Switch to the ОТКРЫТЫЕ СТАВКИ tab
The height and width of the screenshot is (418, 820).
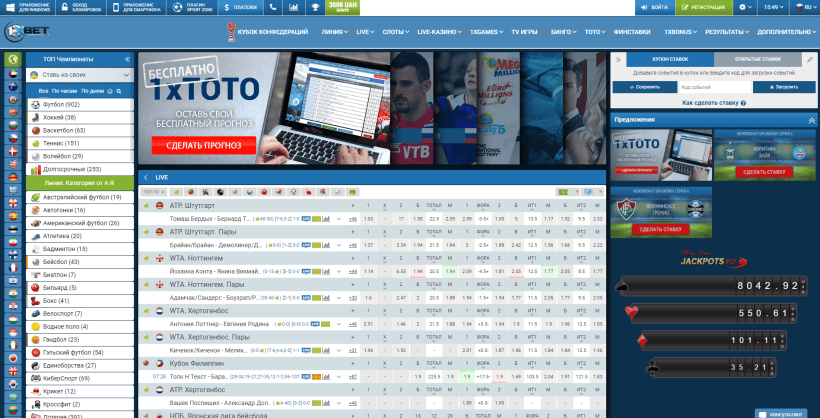tap(757, 59)
